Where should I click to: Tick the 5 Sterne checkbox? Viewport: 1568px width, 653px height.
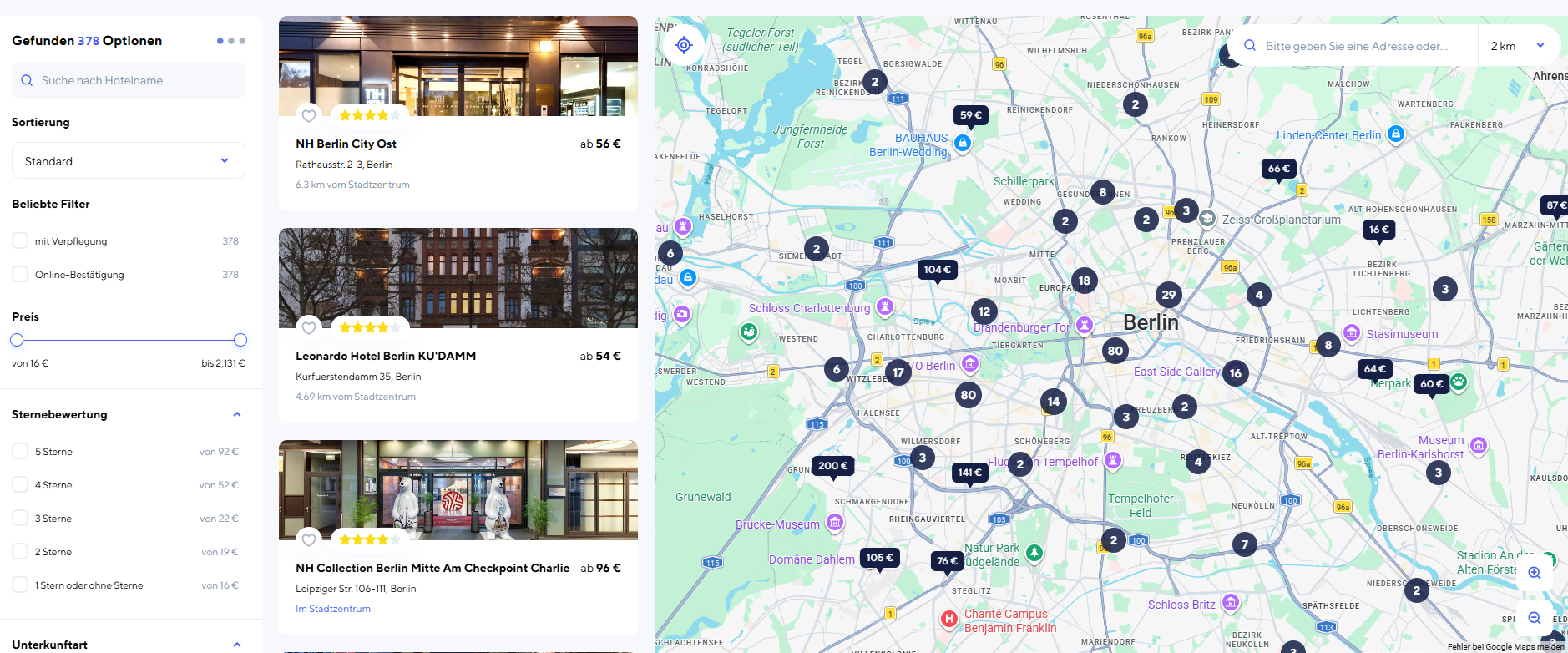pos(20,451)
